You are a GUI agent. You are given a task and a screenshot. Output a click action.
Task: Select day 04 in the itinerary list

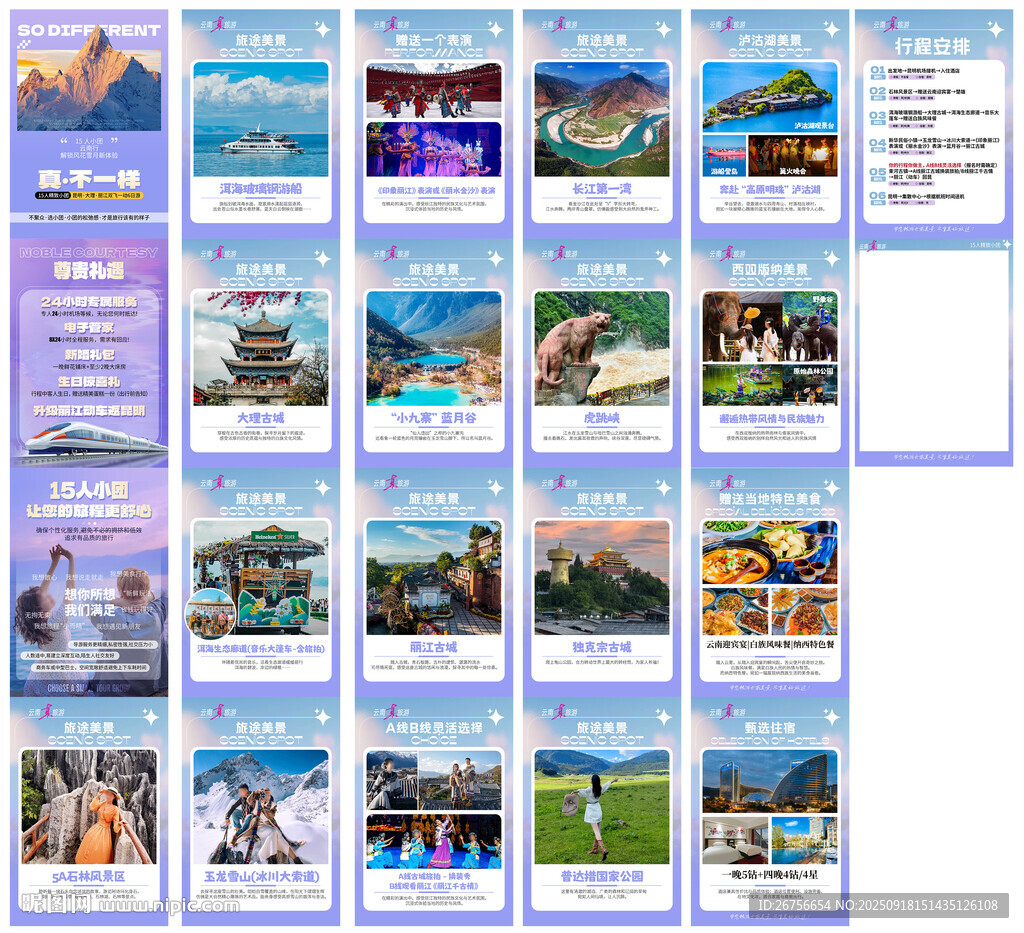pos(935,145)
